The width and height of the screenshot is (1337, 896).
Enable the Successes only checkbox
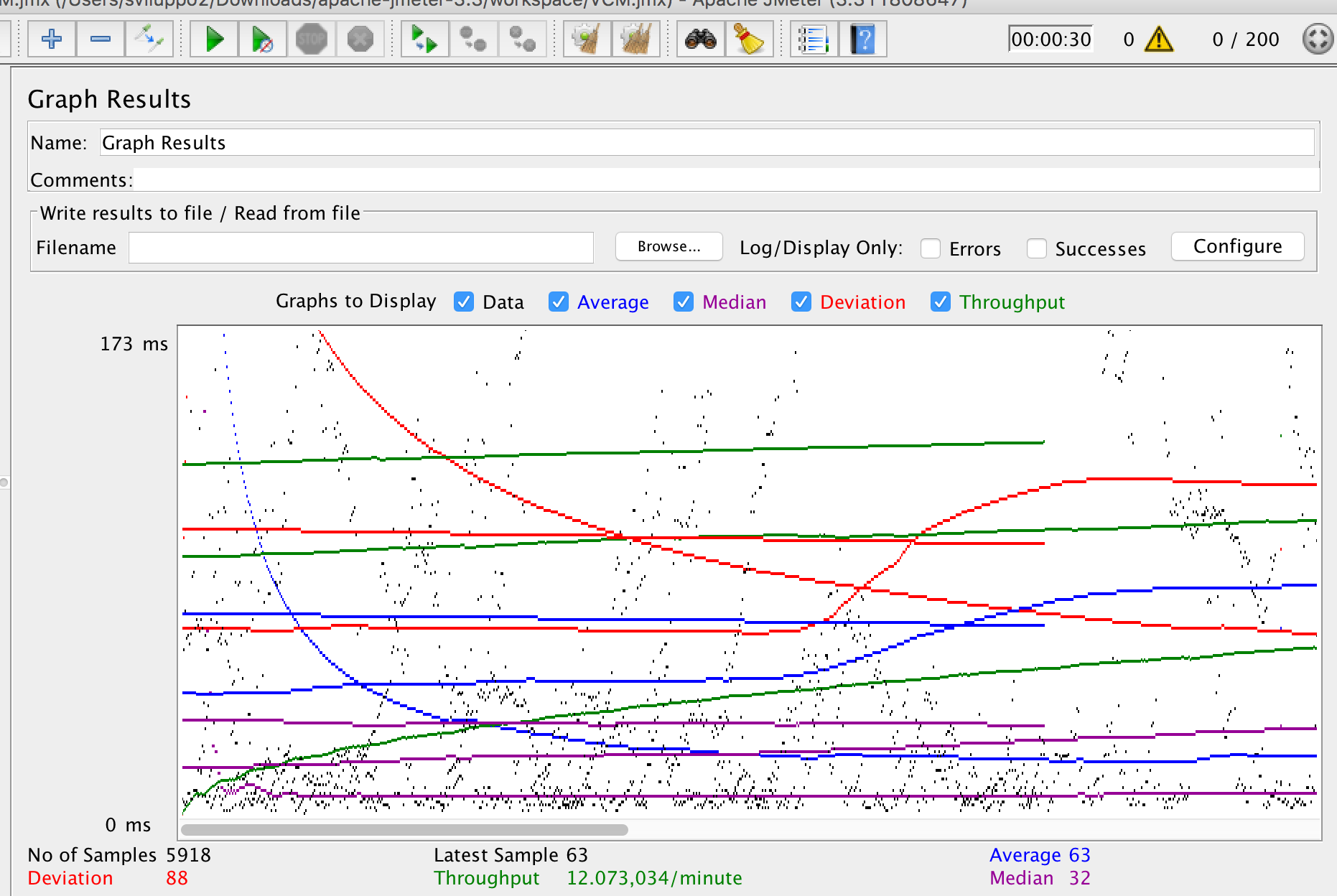(x=1037, y=248)
